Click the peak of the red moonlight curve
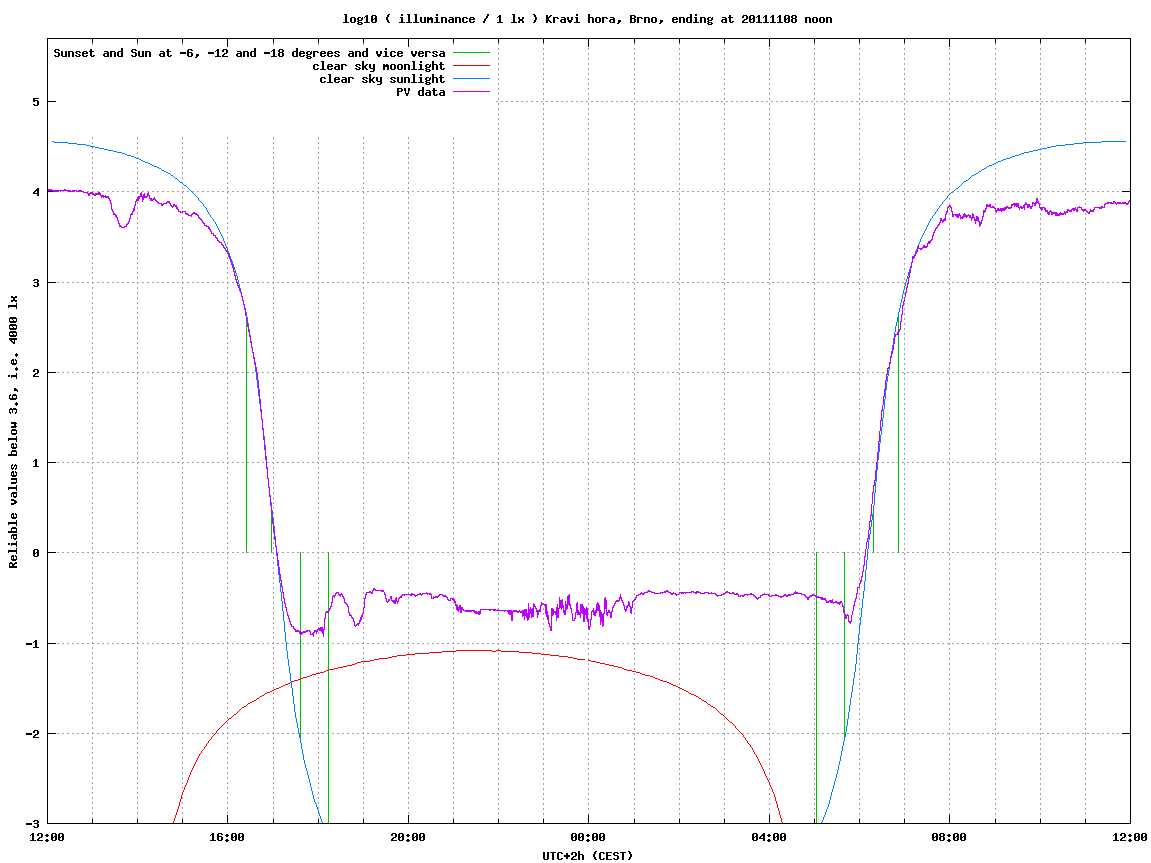This screenshot has height=863, width=1151. click(476, 650)
